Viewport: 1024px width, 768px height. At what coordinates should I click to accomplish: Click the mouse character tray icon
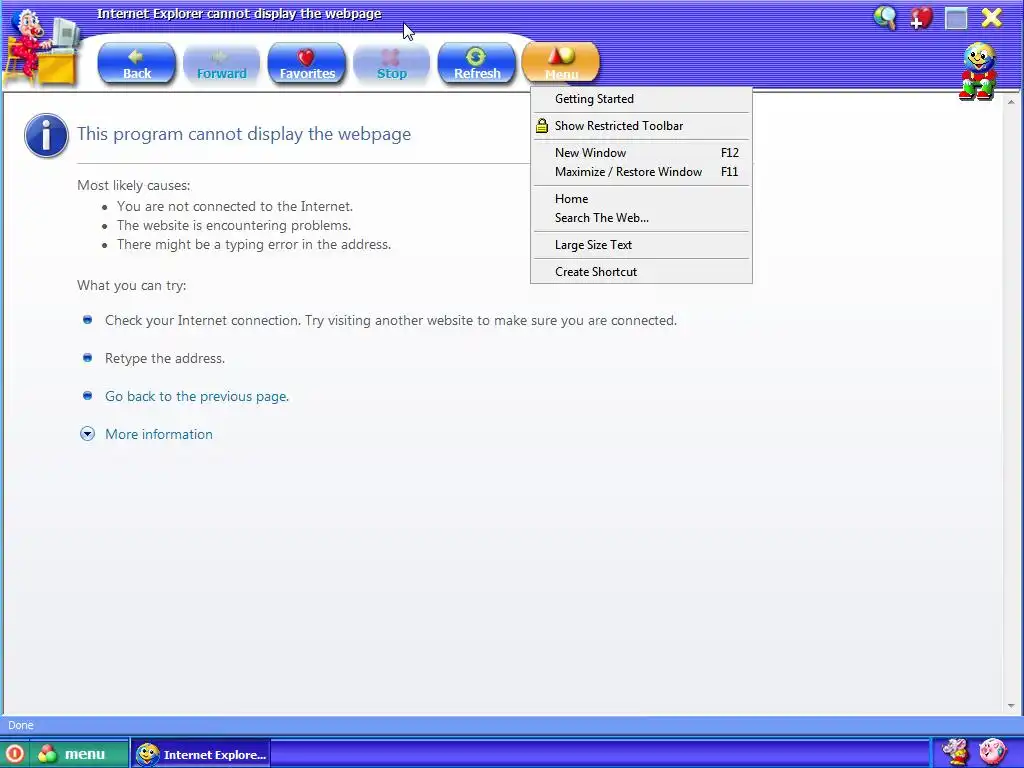coord(955,752)
